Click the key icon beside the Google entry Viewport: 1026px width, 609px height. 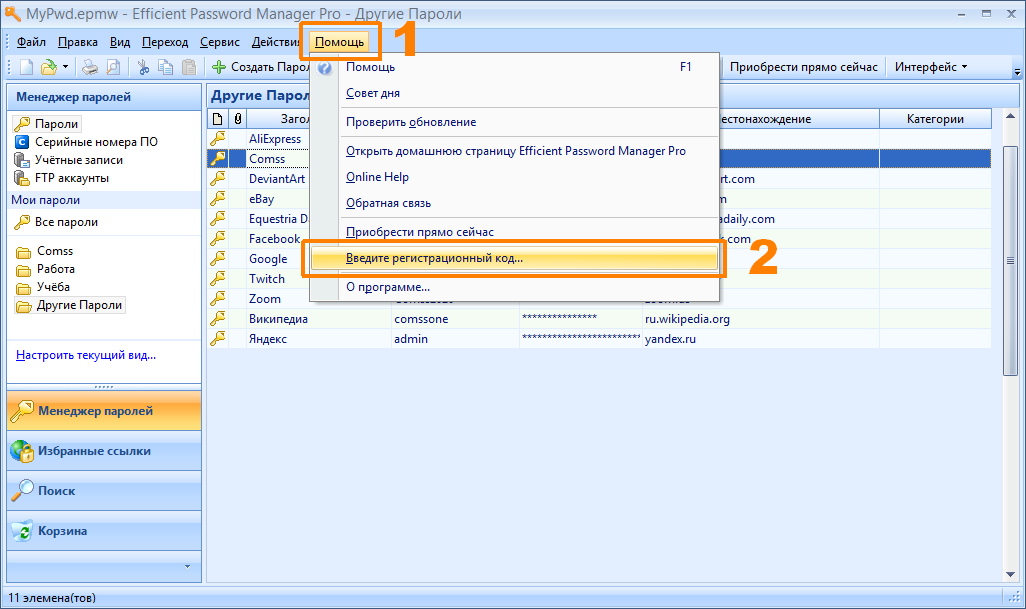[x=218, y=258]
